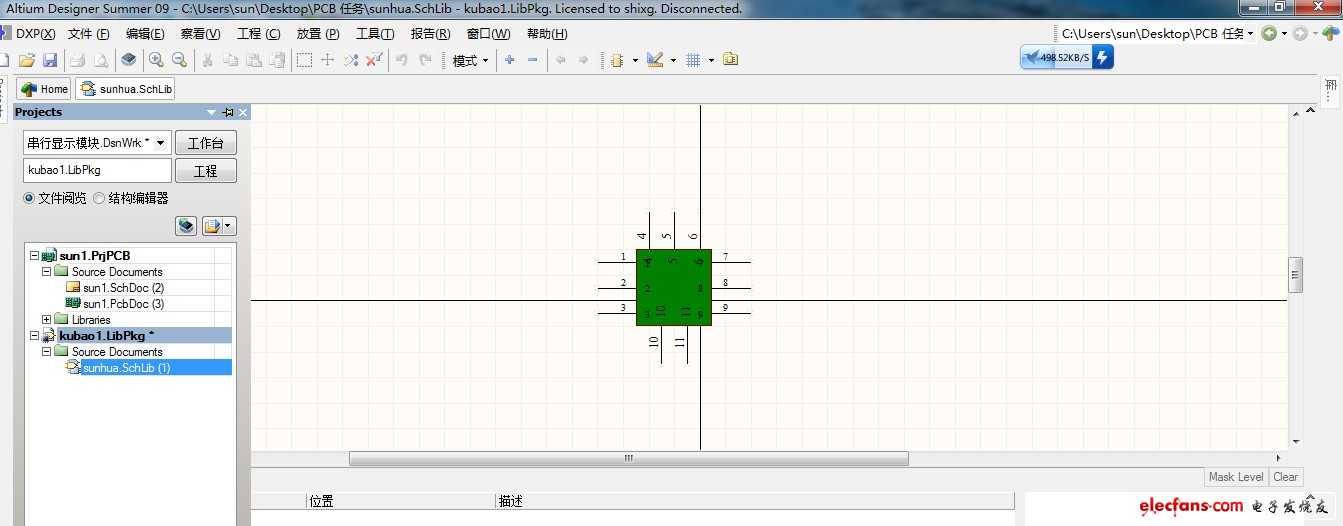The width and height of the screenshot is (1343, 526).
Task: Open the dropdown arrow next to the grid icon
Action: [711, 60]
